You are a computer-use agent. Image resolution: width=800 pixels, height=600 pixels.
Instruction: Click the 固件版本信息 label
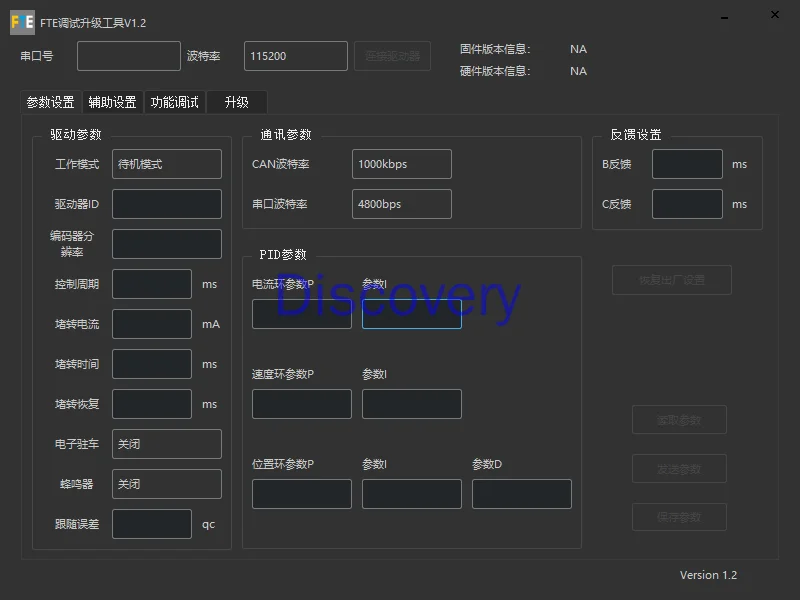(x=495, y=49)
